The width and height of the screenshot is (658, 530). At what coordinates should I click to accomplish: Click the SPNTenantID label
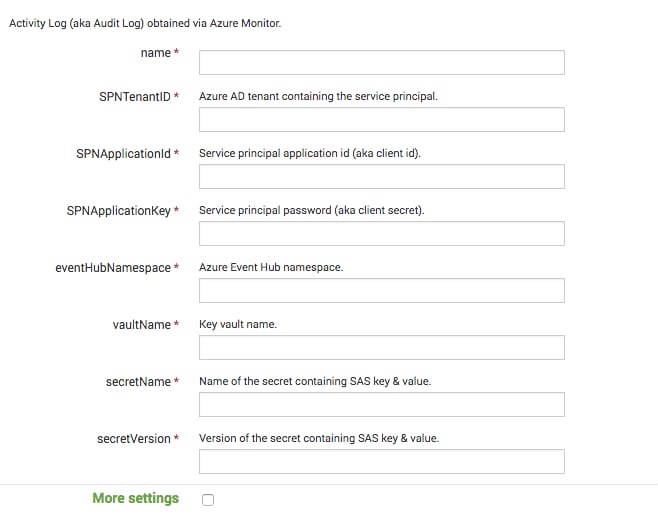click(135, 97)
